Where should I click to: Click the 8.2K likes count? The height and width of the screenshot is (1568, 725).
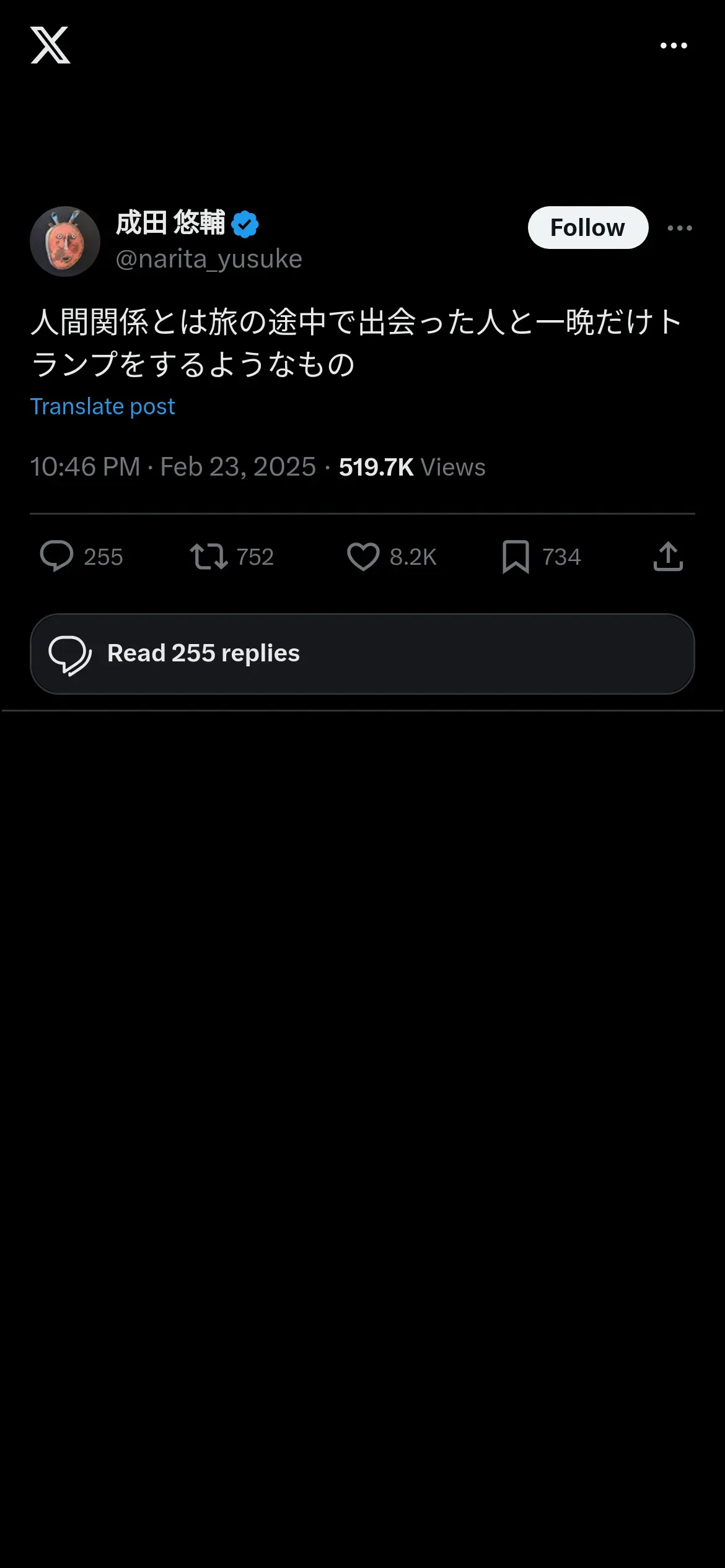pyautogui.click(x=413, y=557)
